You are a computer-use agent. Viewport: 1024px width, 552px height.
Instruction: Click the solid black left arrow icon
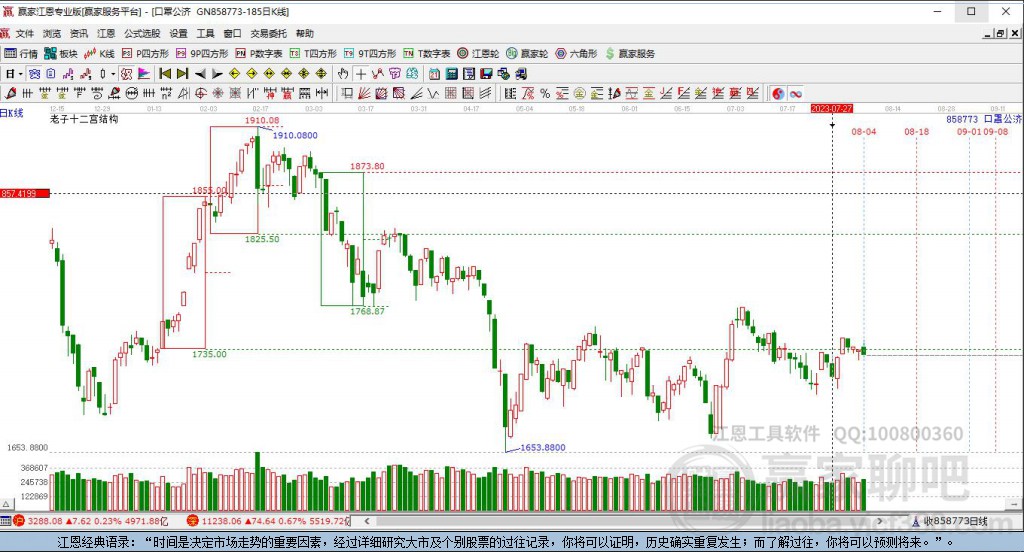click(200, 74)
